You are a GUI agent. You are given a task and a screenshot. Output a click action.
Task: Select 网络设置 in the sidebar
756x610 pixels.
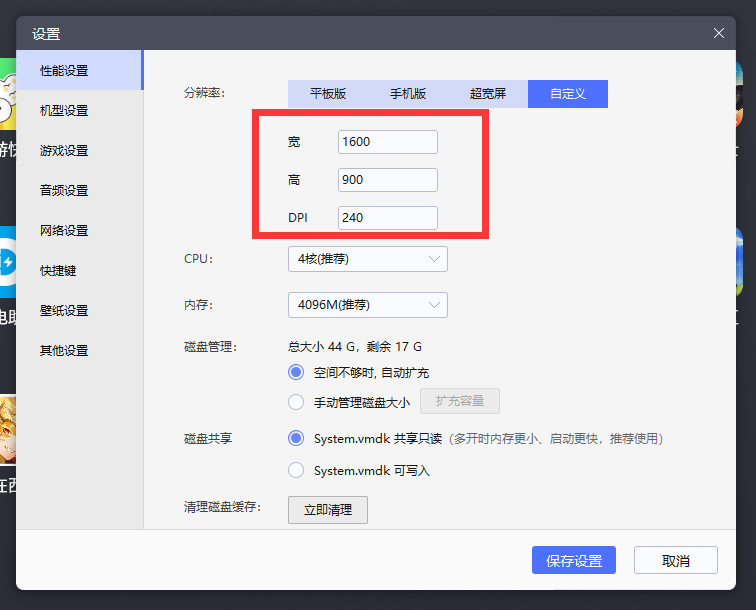click(80, 230)
